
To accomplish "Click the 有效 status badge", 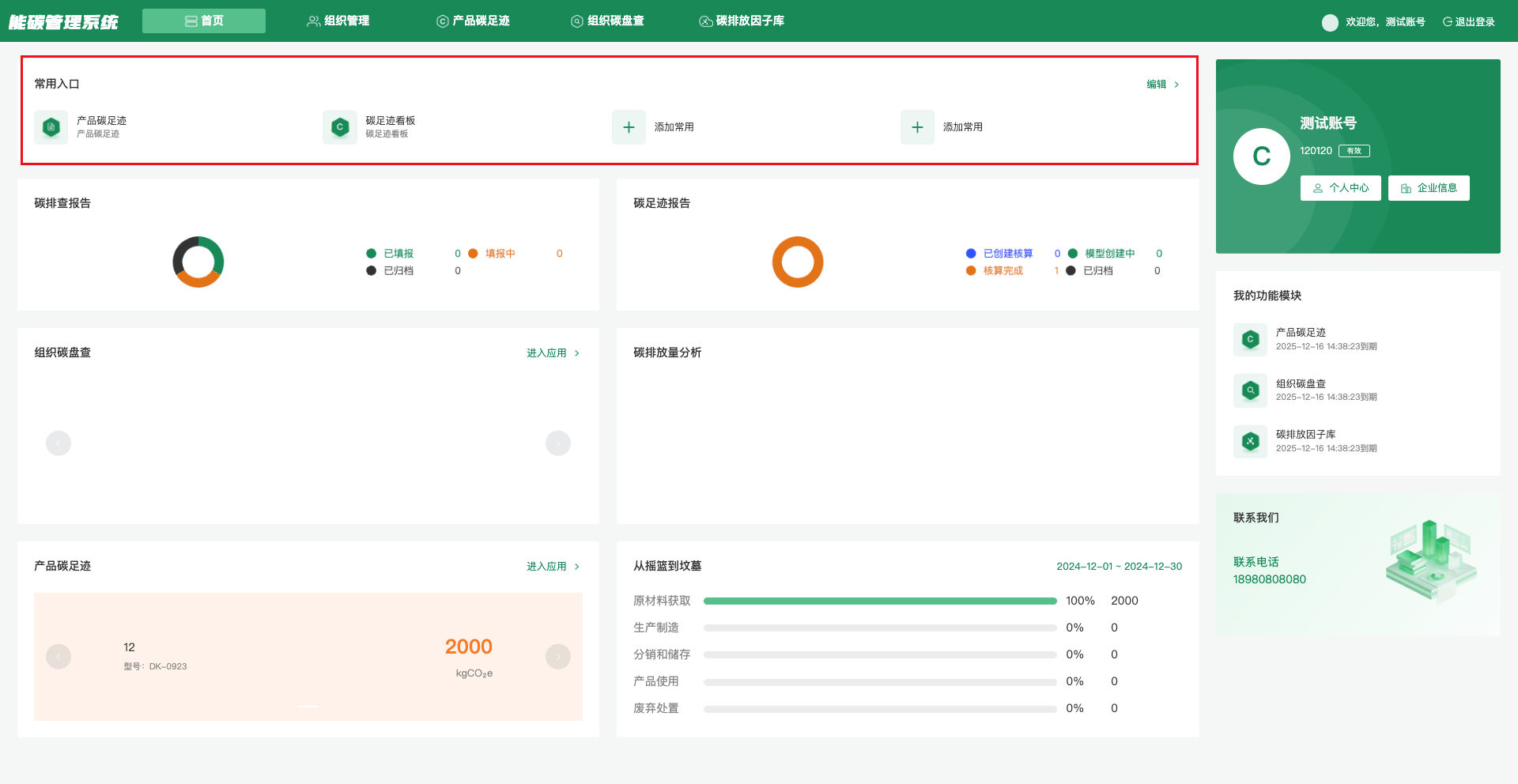I will pyautogui.click(x=1354, y=151).
